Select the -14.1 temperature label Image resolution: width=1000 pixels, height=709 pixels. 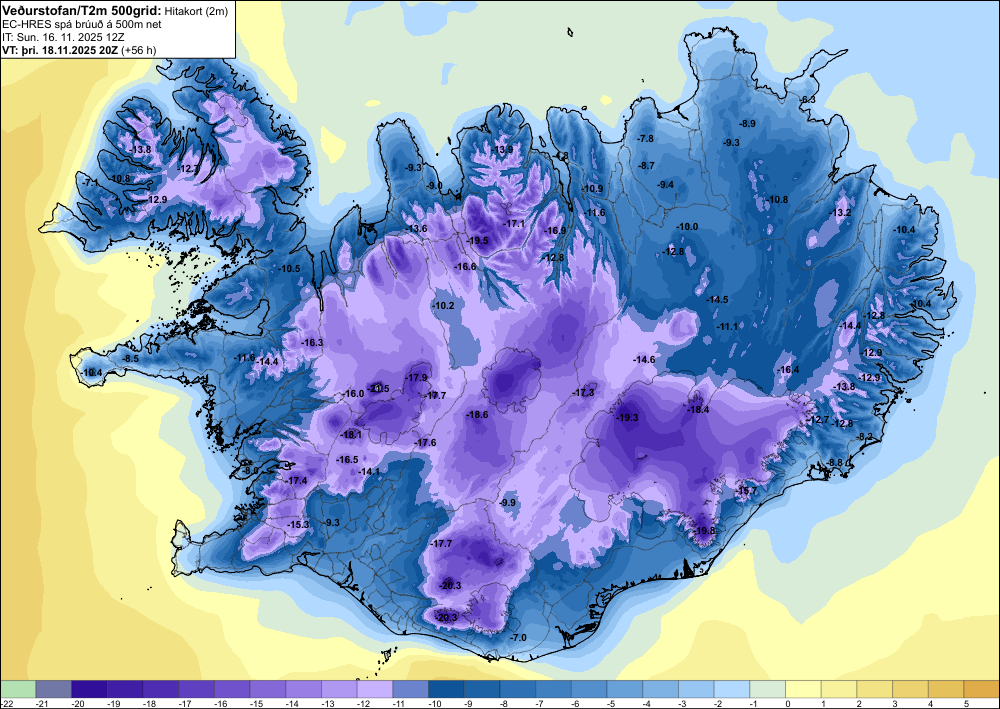370,472
